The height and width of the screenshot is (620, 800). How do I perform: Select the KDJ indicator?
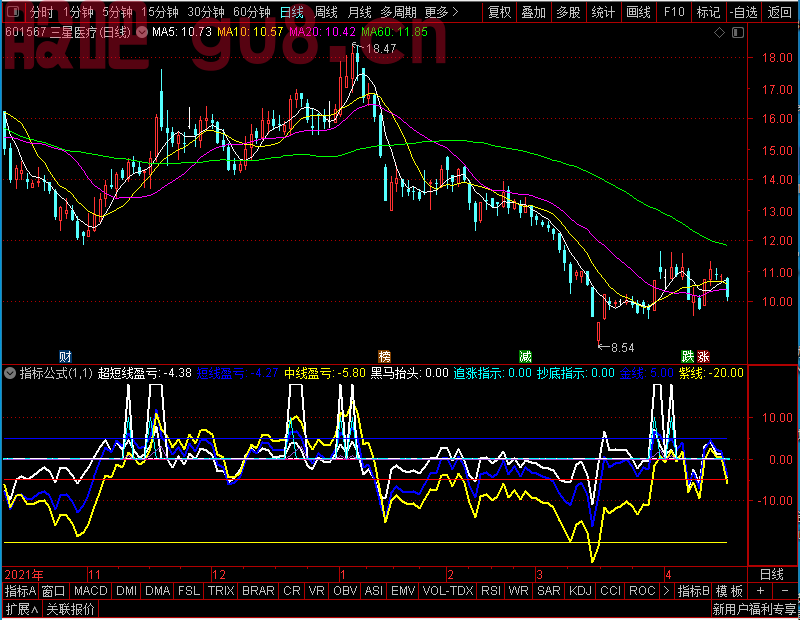point(581,591)
